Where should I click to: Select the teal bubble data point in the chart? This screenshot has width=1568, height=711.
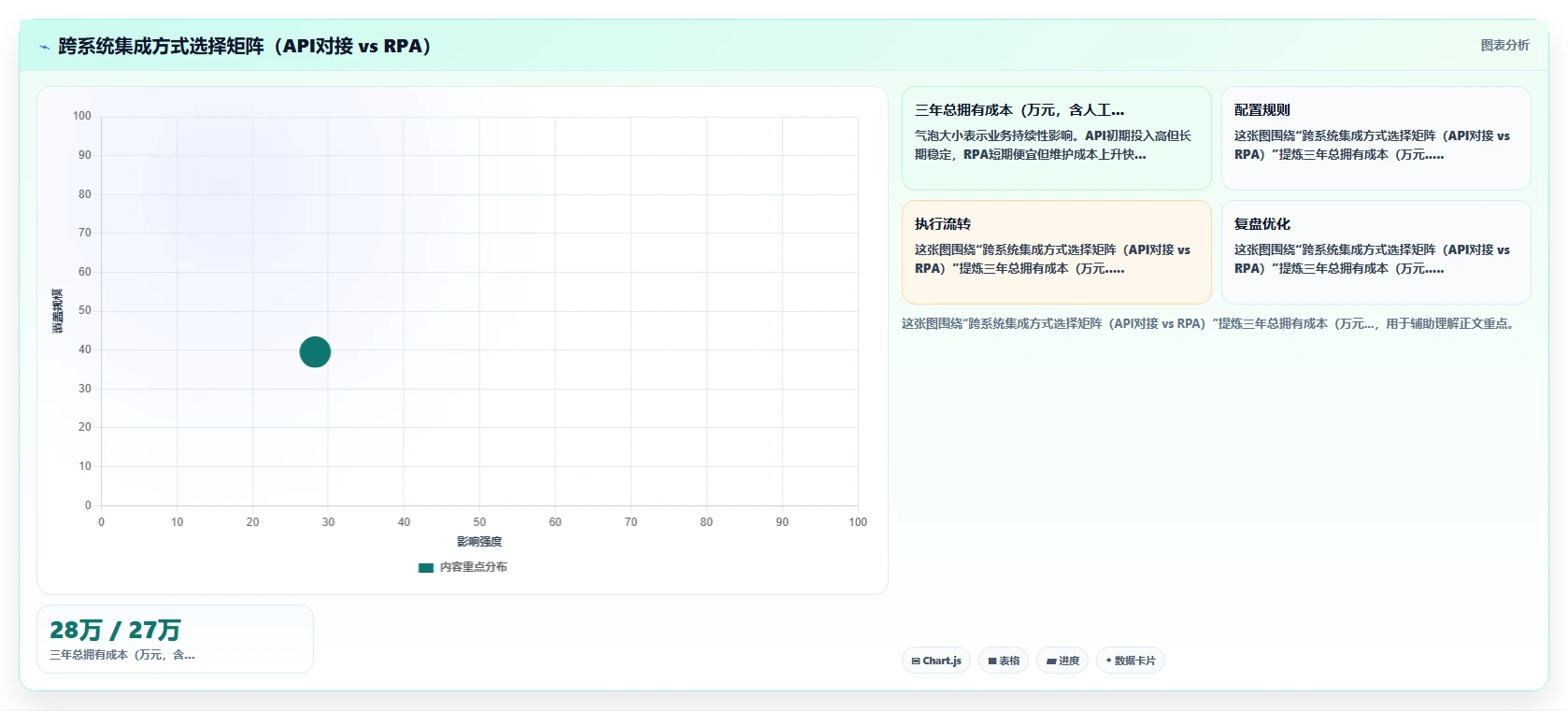(x=315, y=352)
